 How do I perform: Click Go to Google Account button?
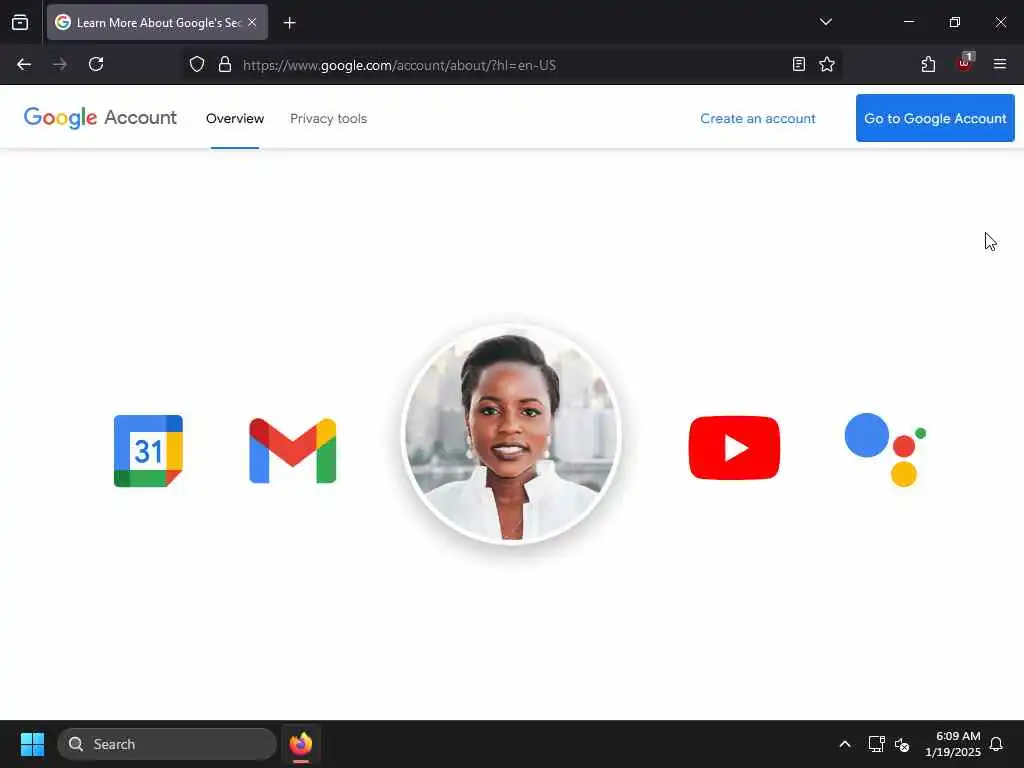click(935, 118)
